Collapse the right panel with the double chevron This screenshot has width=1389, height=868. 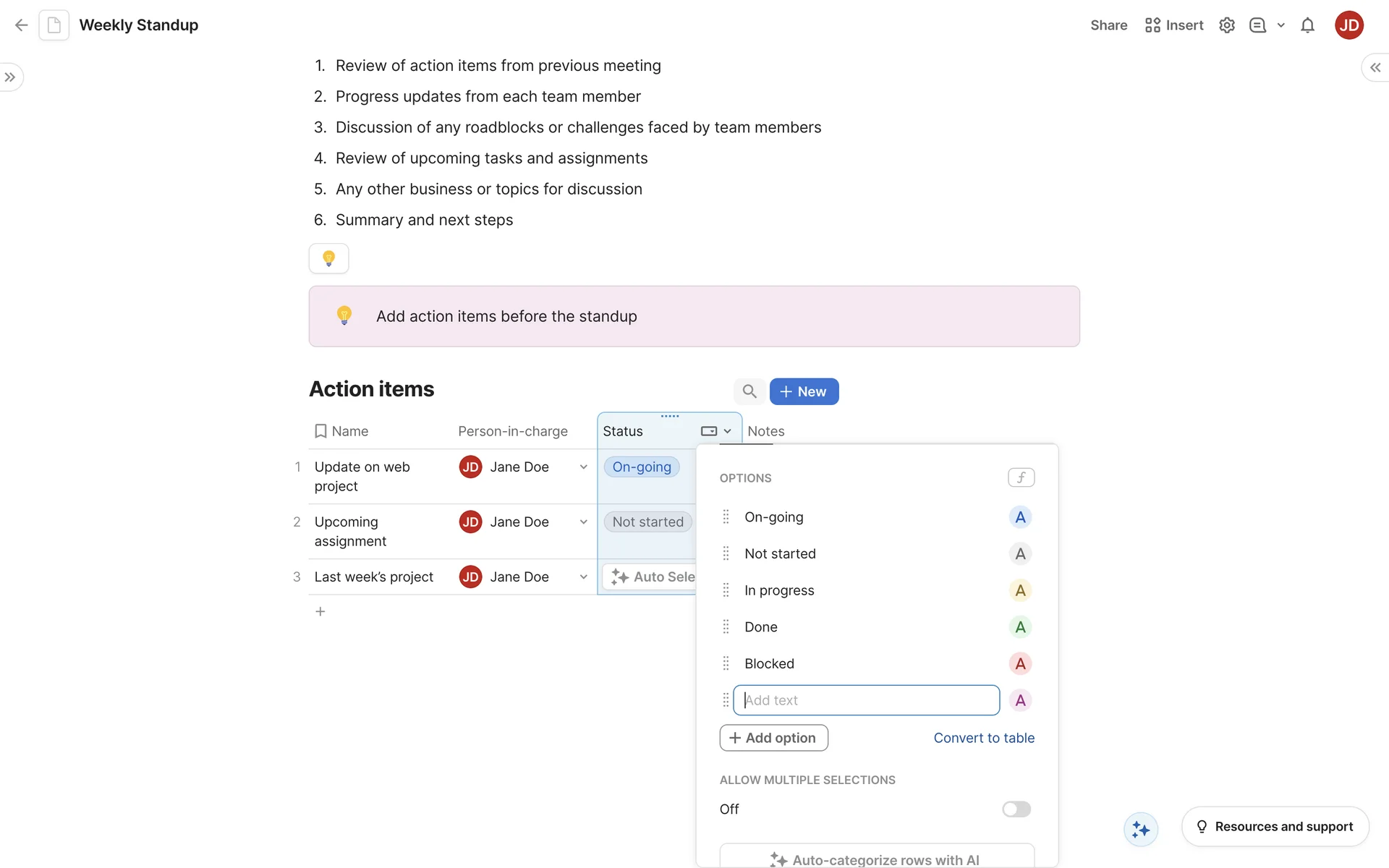1375,67
